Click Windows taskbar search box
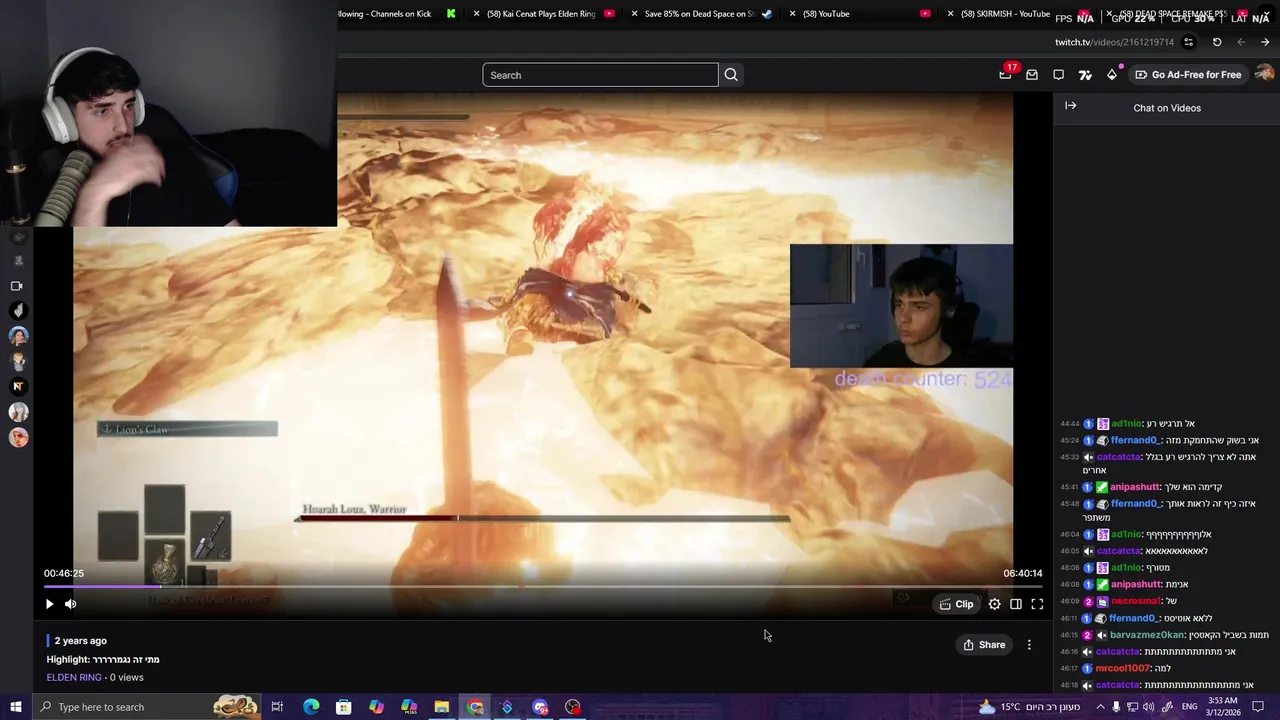Image resolution: width=1280 pixels, height=720 pixels. 146,707
